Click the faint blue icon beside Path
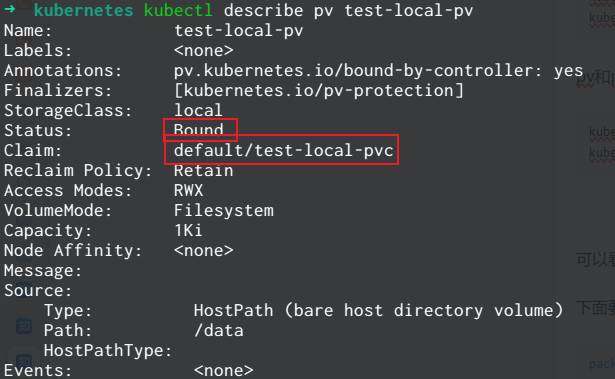 click(24, 326)
